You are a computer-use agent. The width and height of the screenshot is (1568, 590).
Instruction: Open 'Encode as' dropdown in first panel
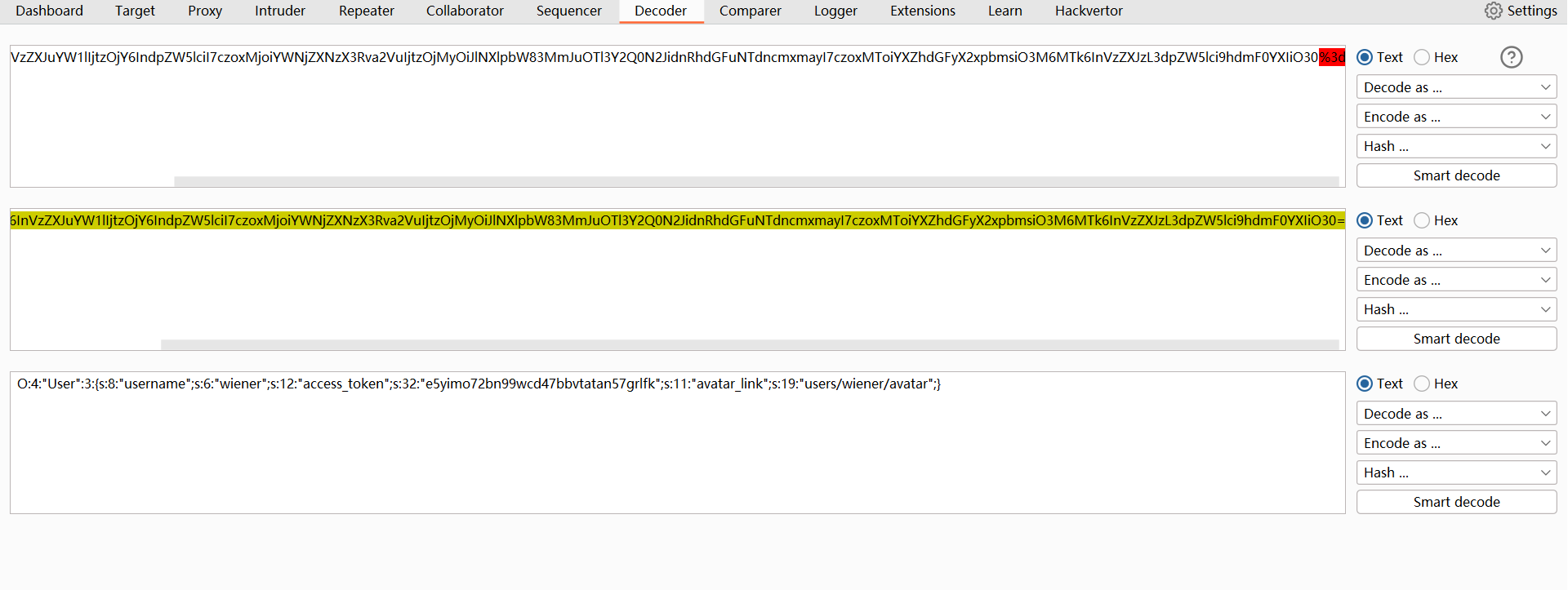pos(1456,117)
